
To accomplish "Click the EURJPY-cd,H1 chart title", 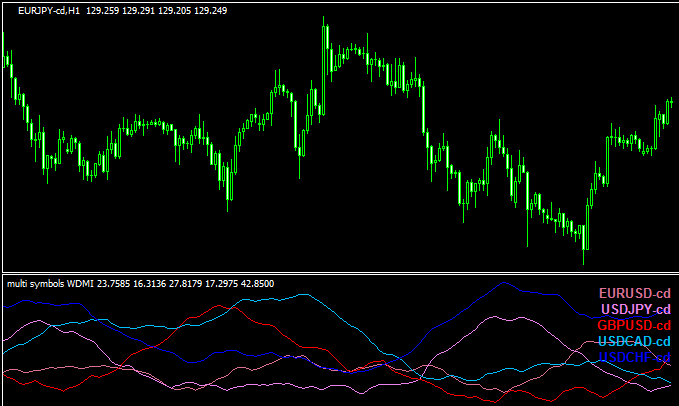I will pyautogui.click(x=50, y=11).
